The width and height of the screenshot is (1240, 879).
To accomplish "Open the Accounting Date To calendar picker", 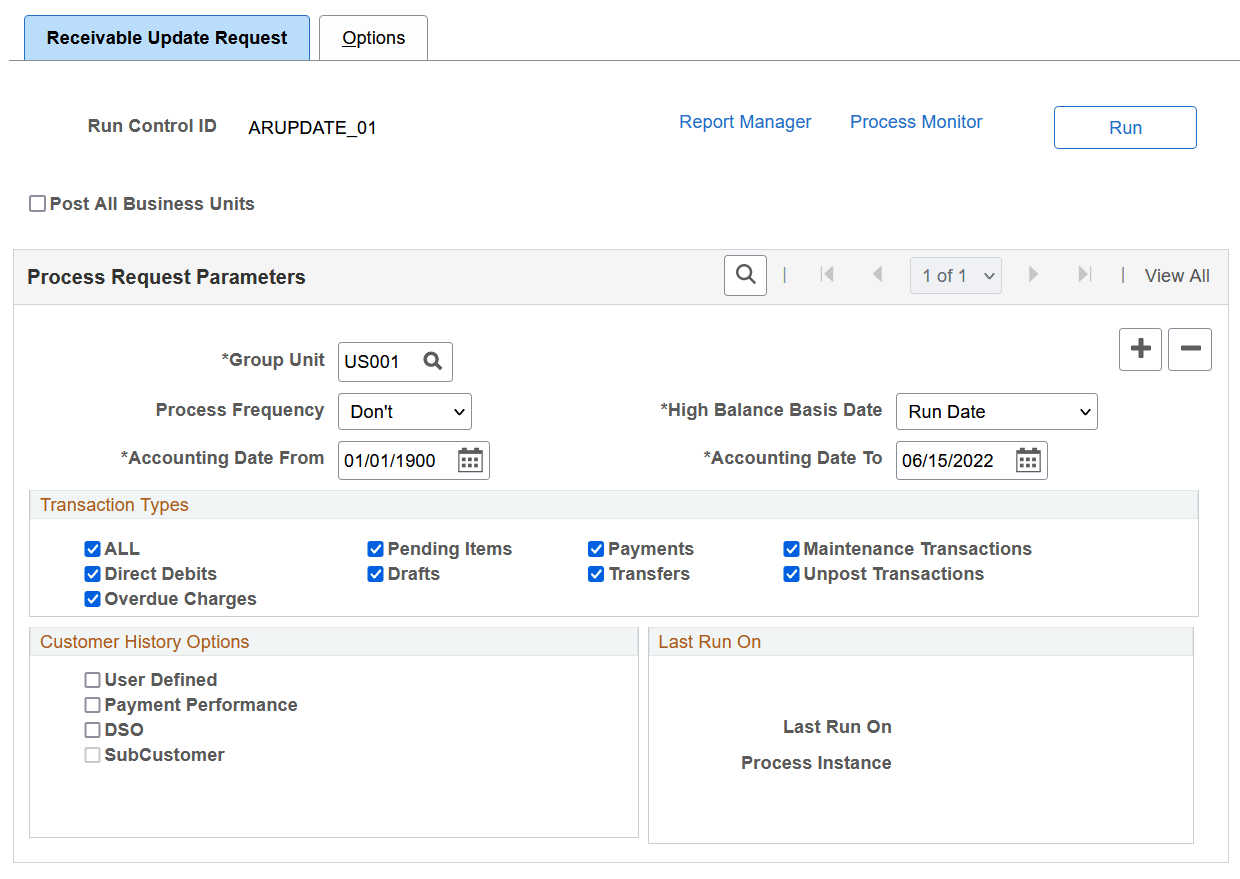I will pyautogui.click(x=1027, y=460).
